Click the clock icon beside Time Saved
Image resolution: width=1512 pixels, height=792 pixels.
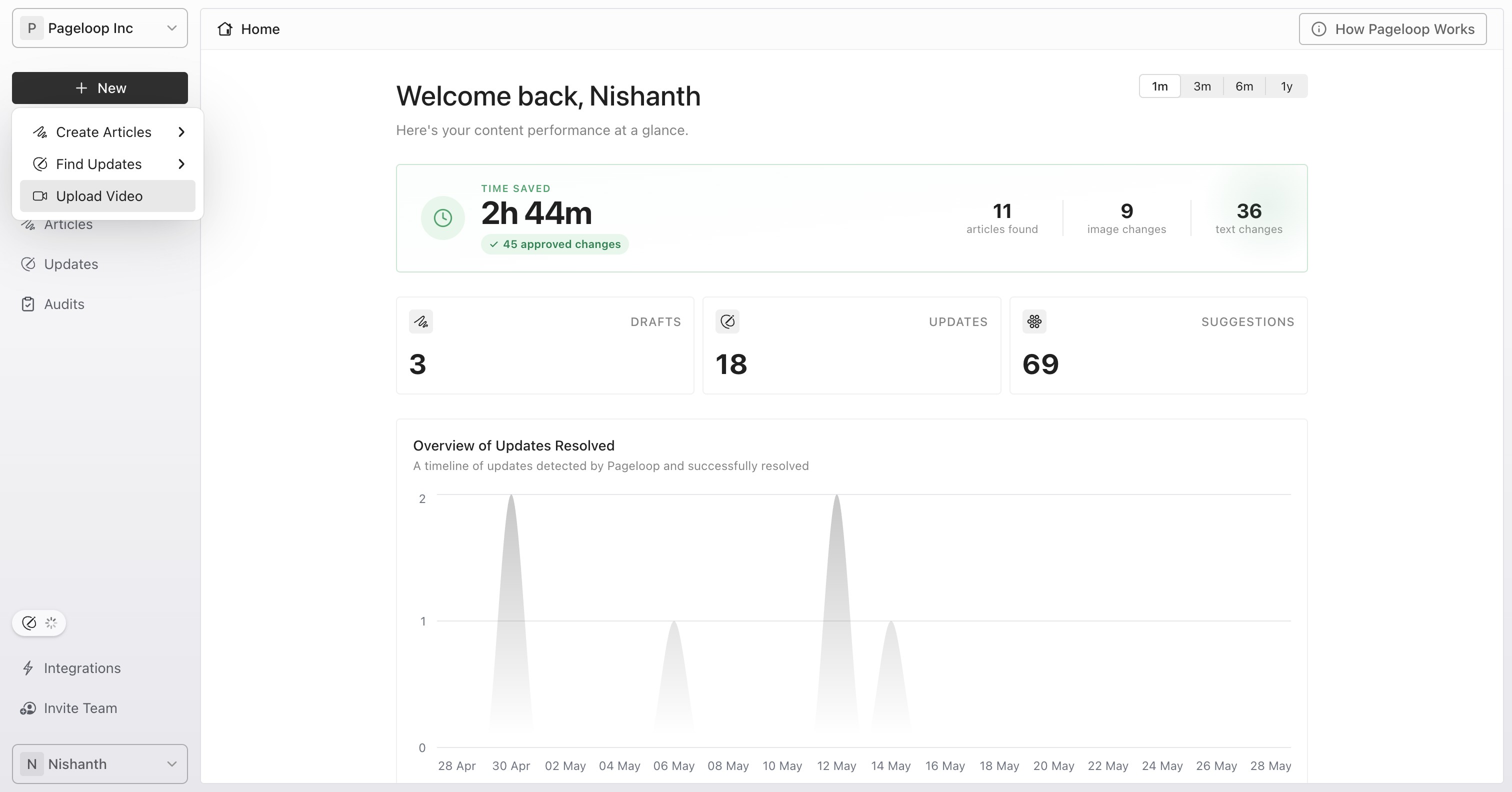click(x=442, y=218)
